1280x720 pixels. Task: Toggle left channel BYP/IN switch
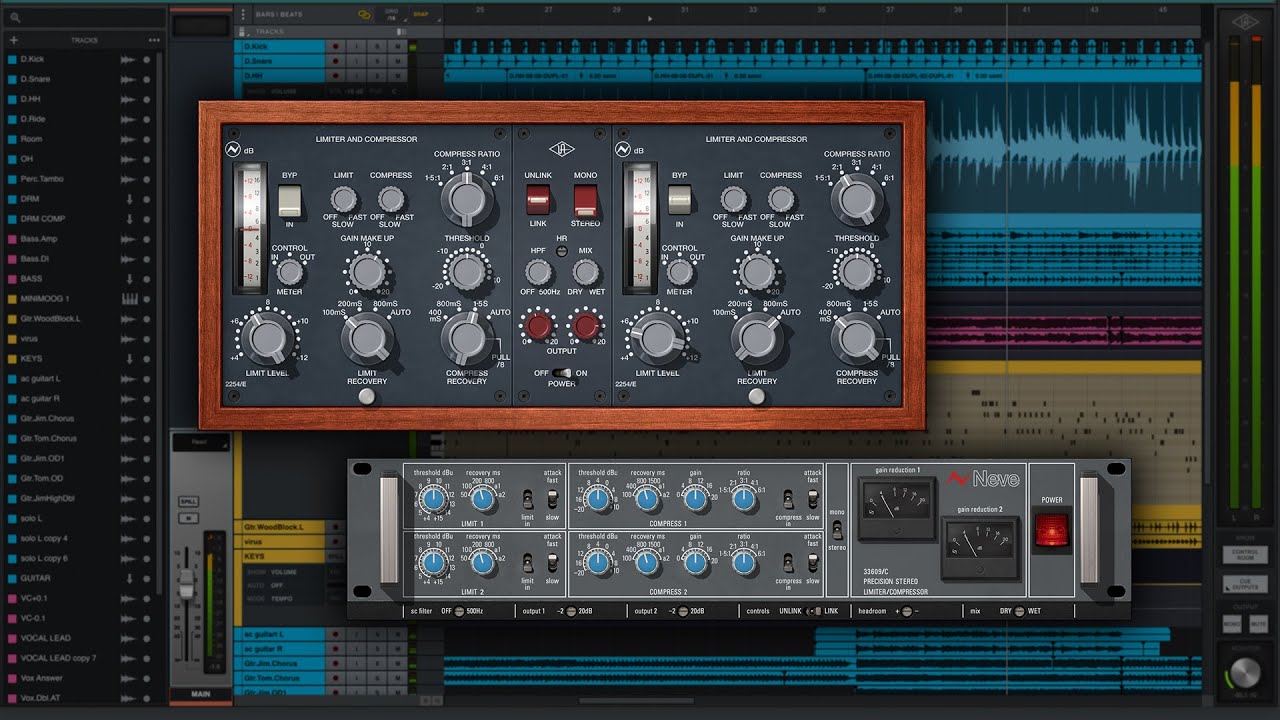[290, 200]
